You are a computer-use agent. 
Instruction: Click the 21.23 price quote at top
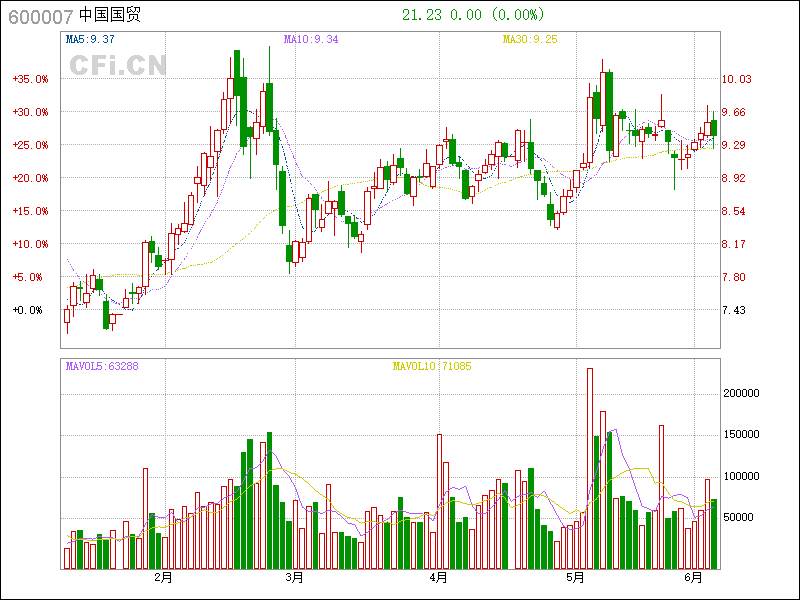coord(420,15)
